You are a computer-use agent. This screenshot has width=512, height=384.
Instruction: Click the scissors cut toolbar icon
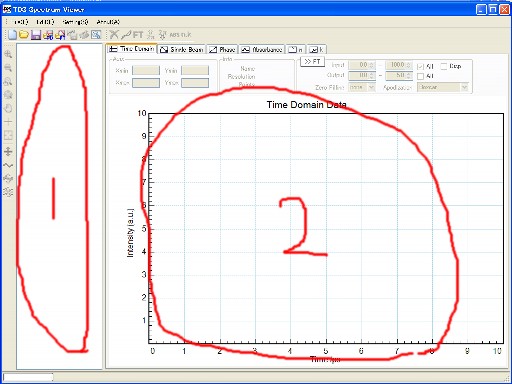tap(114, 35)
